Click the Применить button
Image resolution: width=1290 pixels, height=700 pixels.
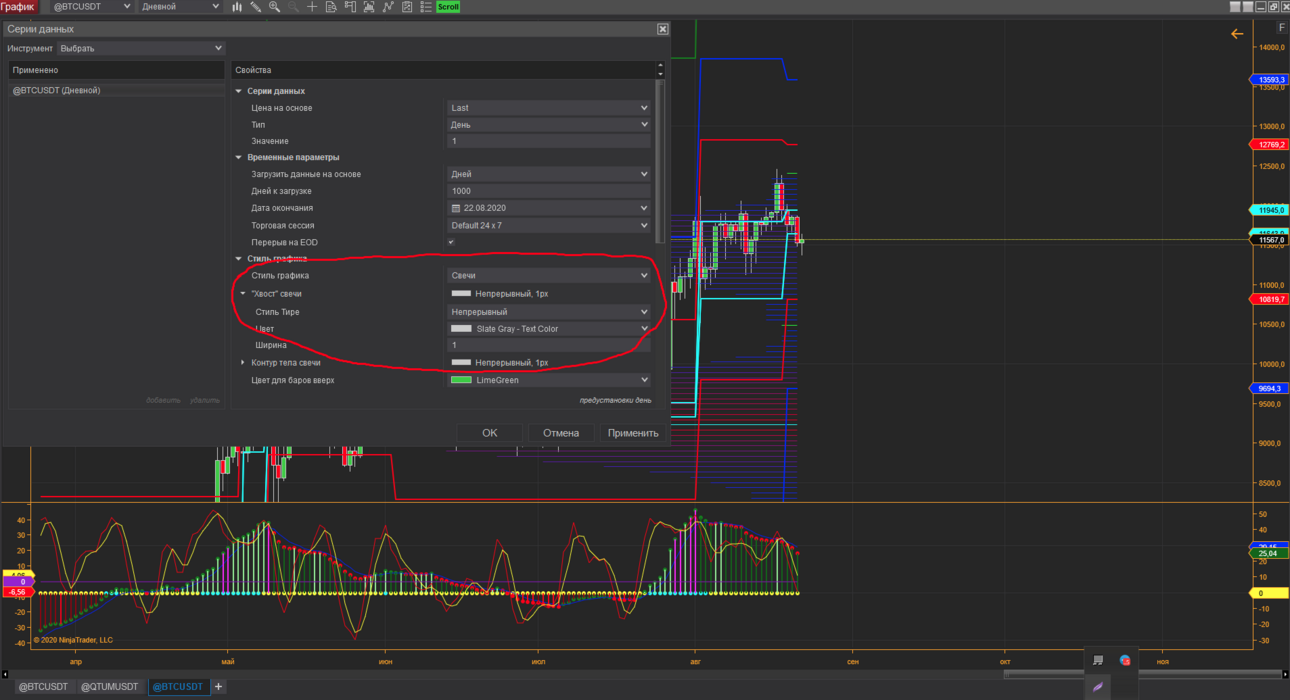pos(633,433)
